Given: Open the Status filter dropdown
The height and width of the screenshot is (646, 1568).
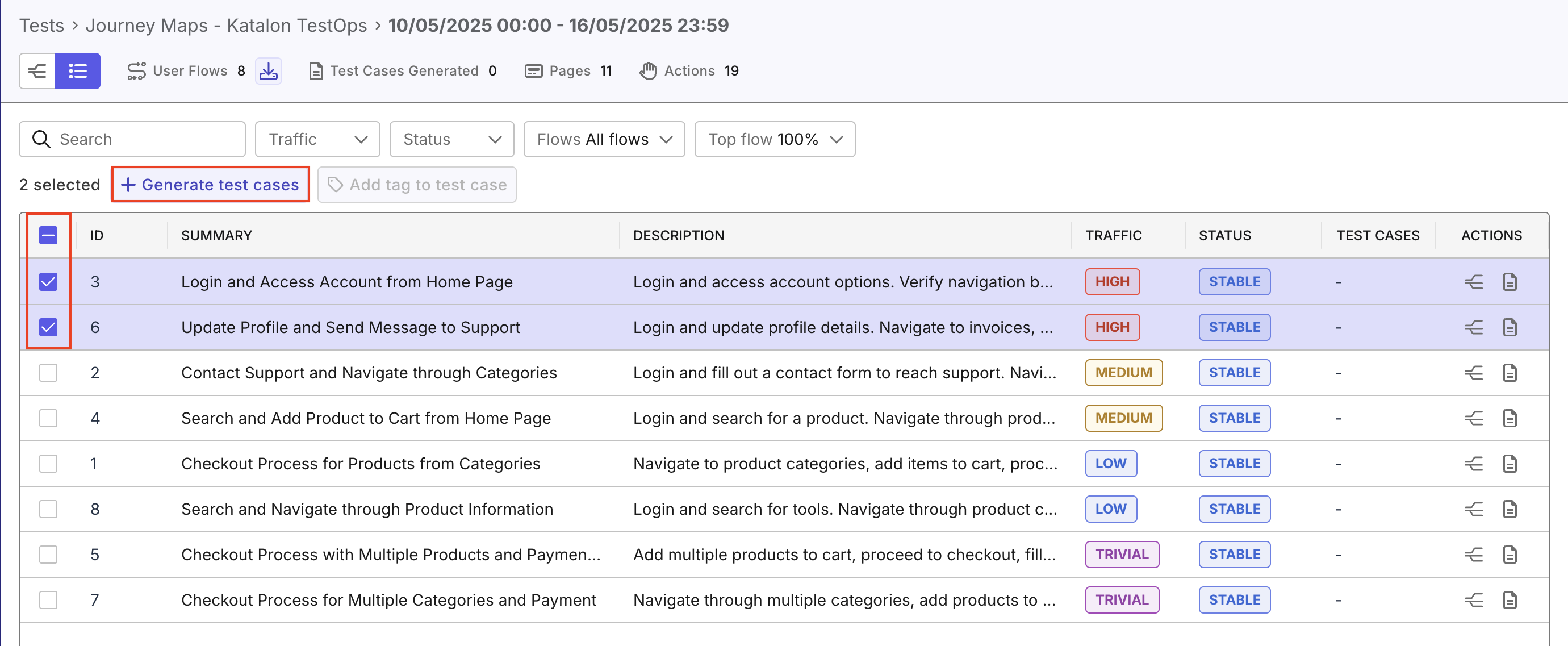Looking at the screenshot, I should click(x=451, y=139).
